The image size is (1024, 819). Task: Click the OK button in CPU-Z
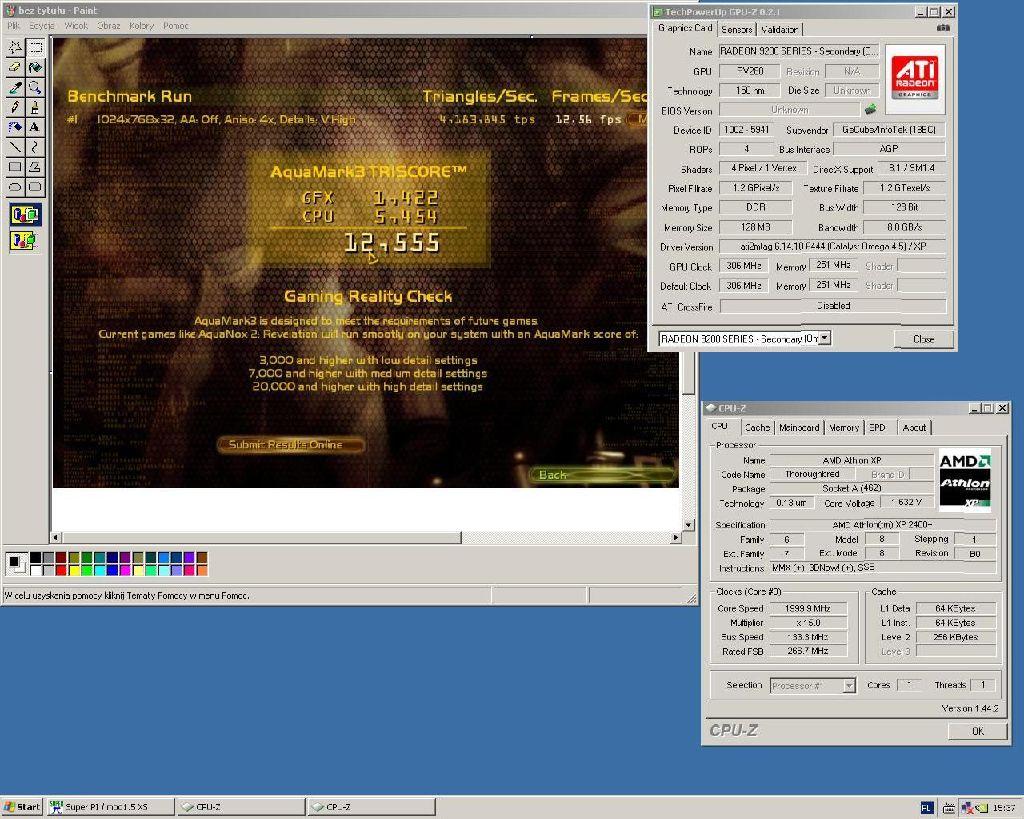point(978,731)
